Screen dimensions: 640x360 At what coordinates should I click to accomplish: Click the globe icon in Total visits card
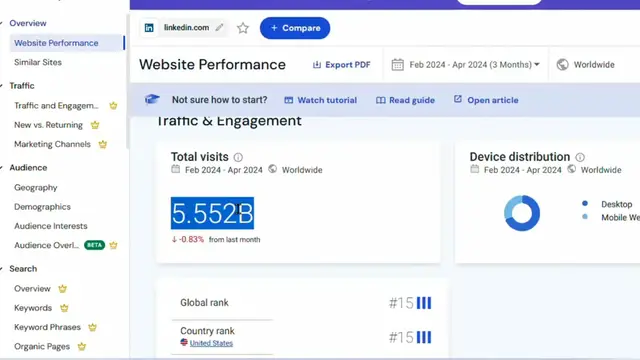[x=273, y=169]
